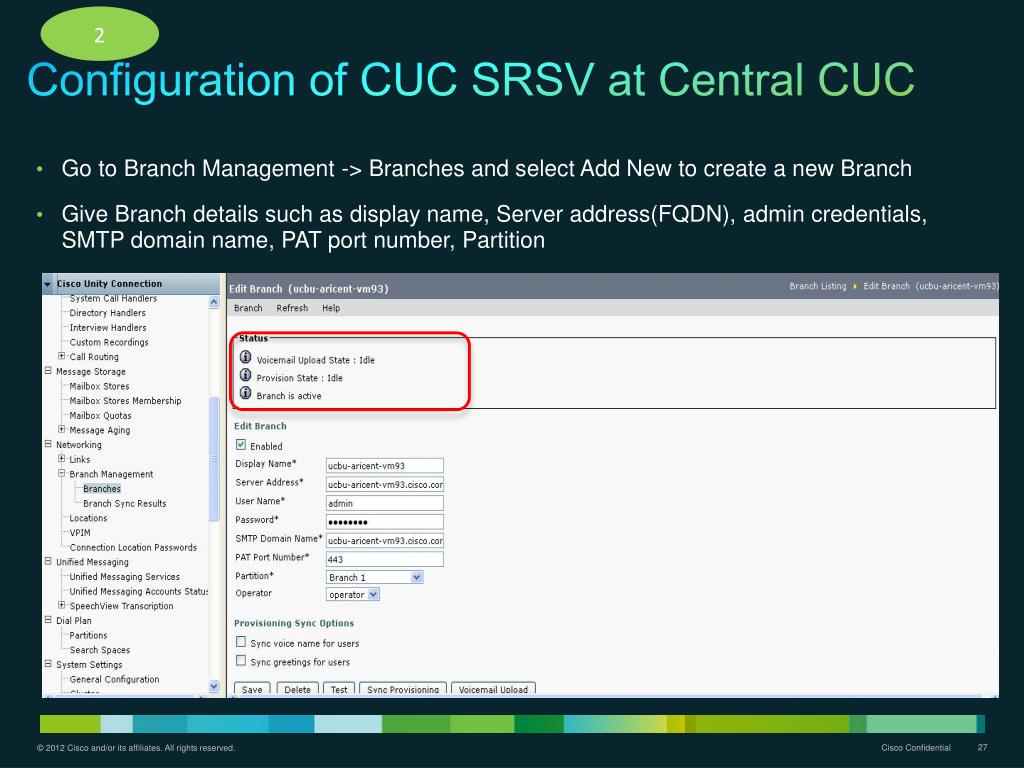Screen dimensions: 1024x768
Task: Click the Delete button
Action: (x=298, y=690)
